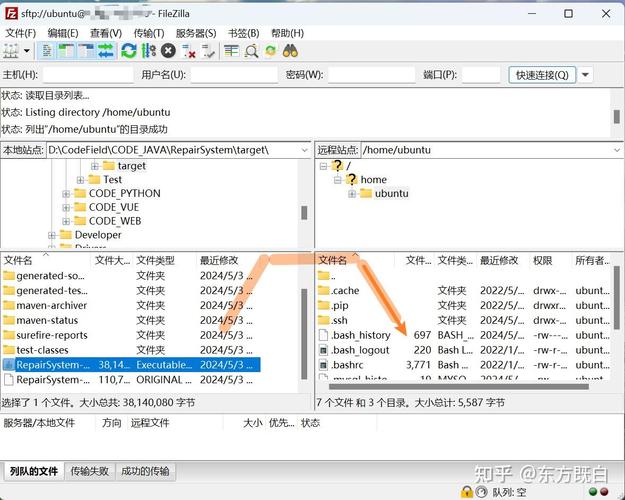The width and height of the screenshot is (625, 500).
Task: Cancel the current operation with the X icon
Action: pos(168,51)
